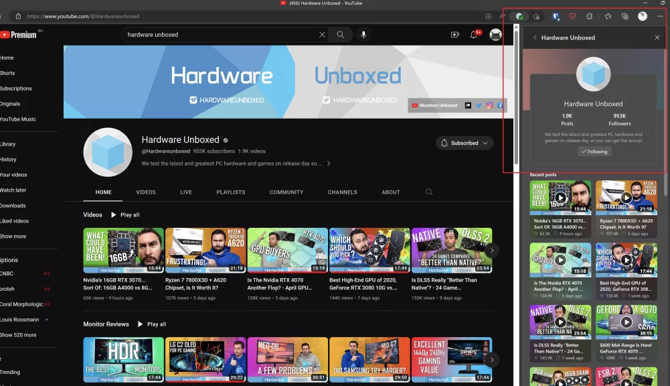The height and width of the screenshot is (386, 670).
Task: Click the Twitter icon on channel banner
Action: [x=479, y=105]
